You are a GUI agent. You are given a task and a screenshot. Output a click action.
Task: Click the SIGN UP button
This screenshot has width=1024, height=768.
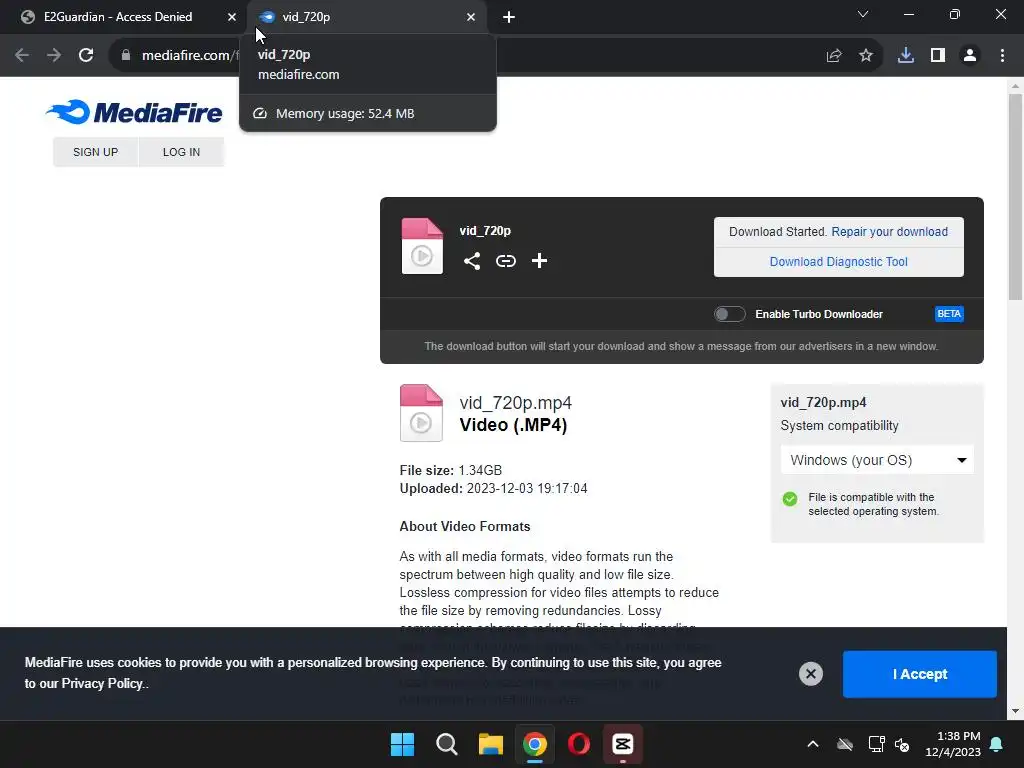point(95,152)
